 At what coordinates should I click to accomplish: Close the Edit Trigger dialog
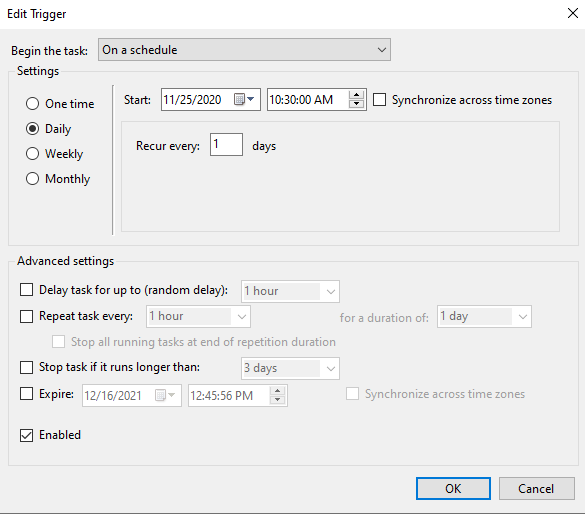click(x=573, y=13)
